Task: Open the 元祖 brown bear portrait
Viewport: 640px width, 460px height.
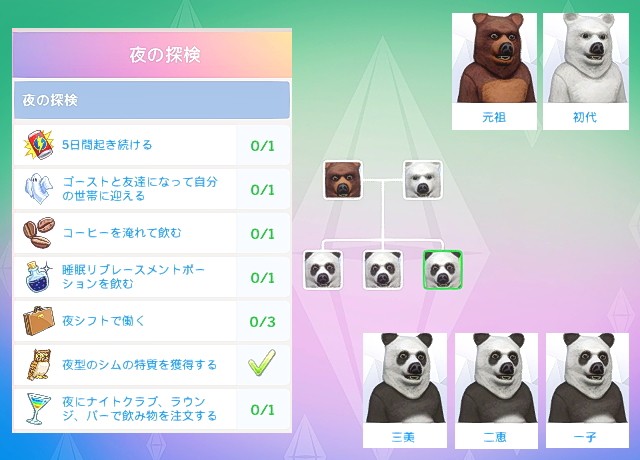Action: [494, 71]
